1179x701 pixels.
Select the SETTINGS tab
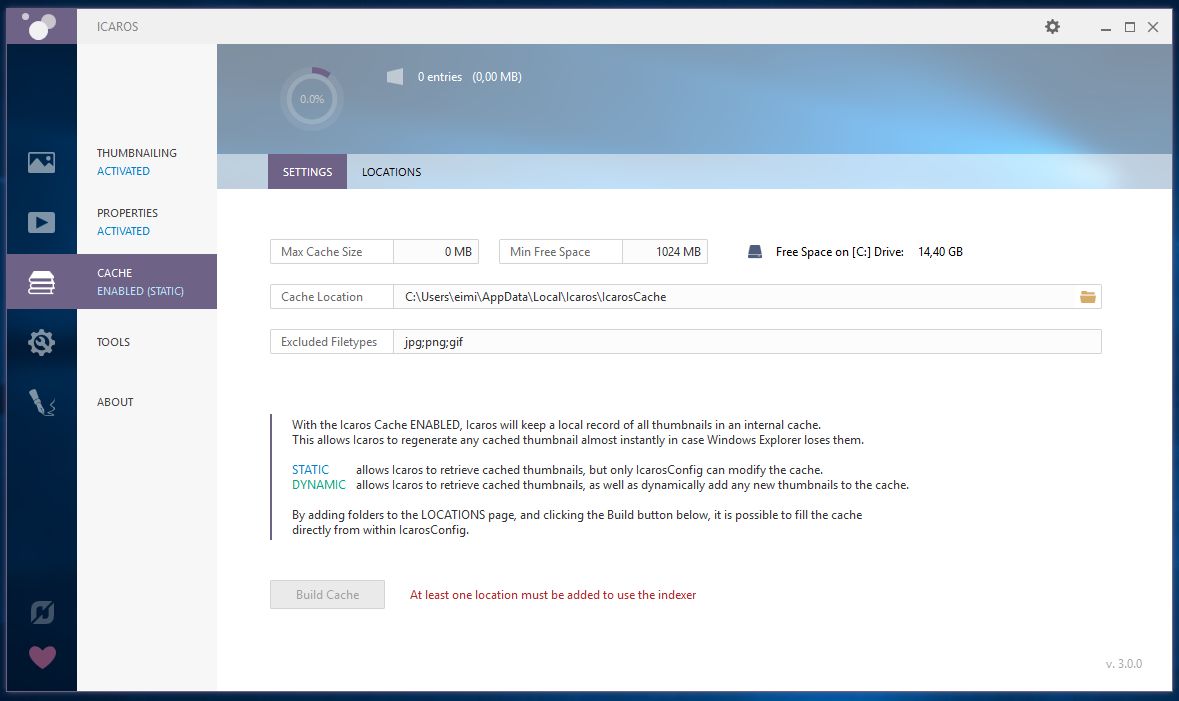307,171
